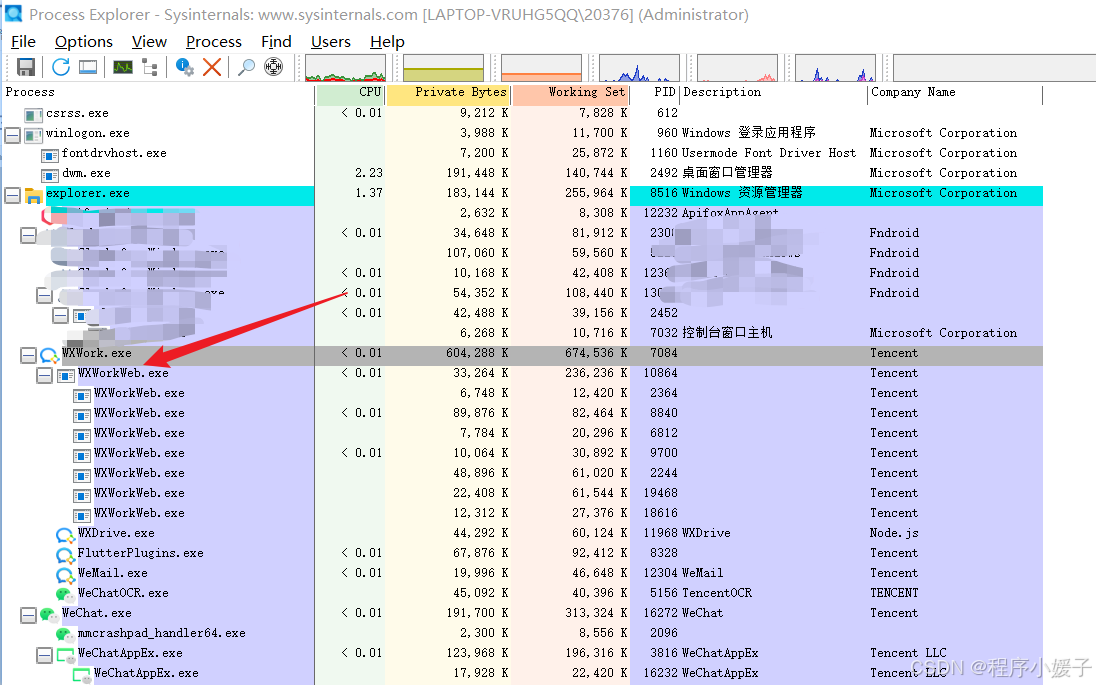1096x685 pixels.
Task: Open the Help menu
Action: coord(387,42)
